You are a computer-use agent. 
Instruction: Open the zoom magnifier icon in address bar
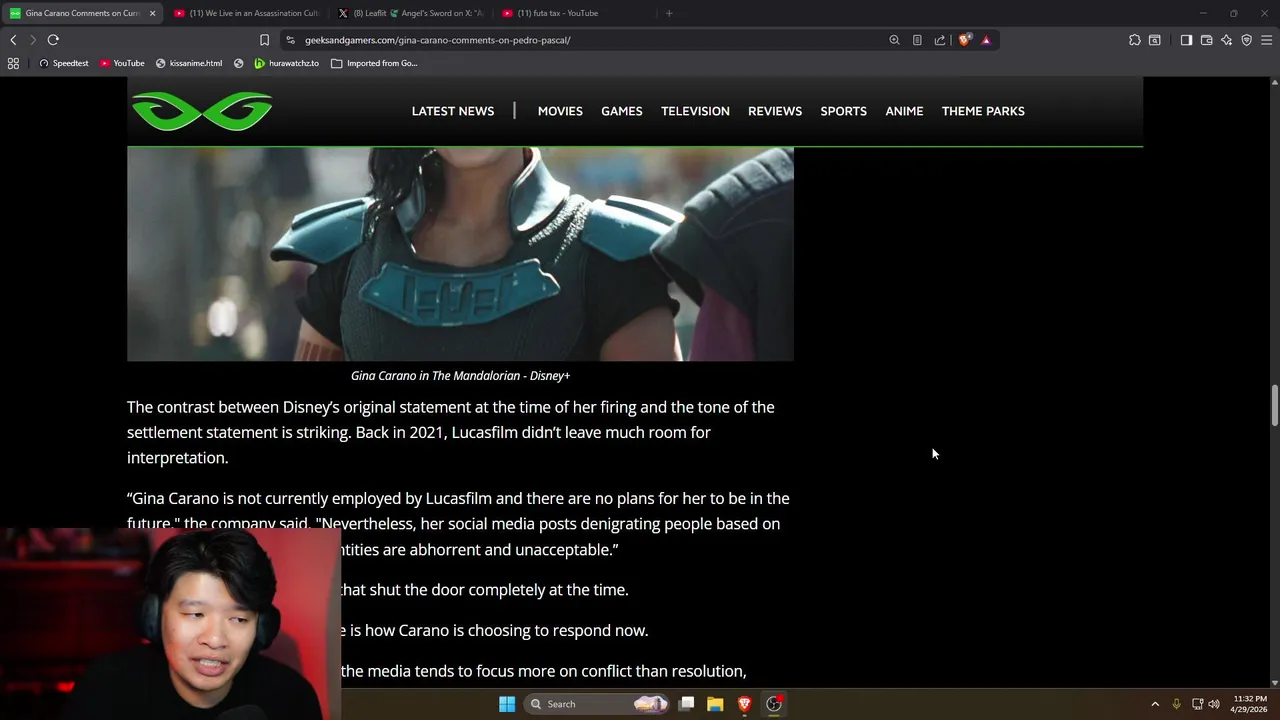[x=894, y=40]
